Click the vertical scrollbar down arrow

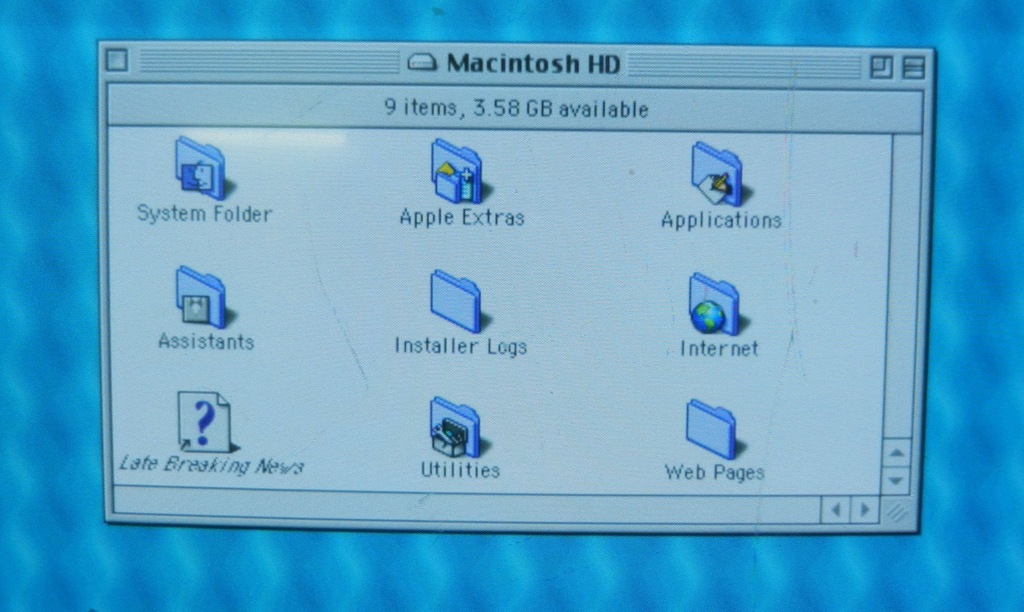click(x=896, y=481)
